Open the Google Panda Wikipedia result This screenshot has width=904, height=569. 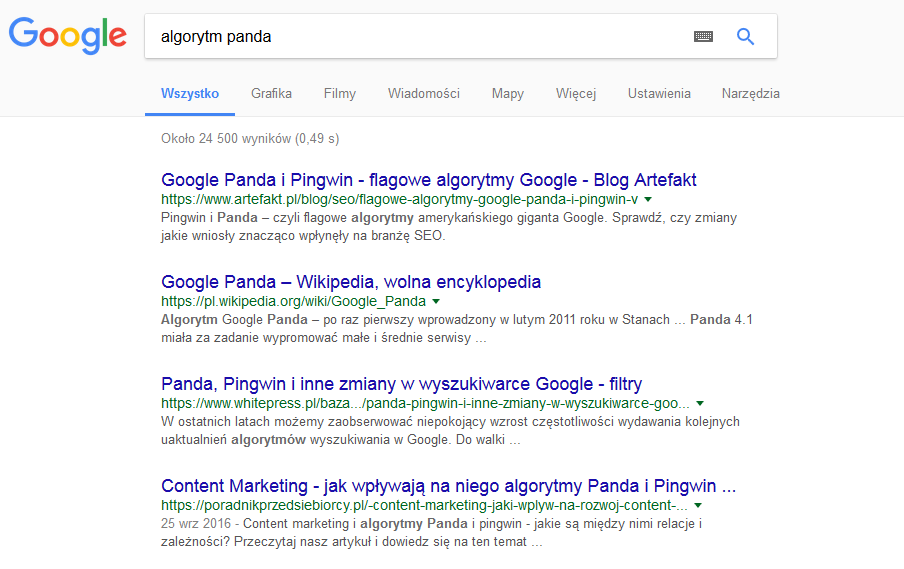[x=351, y=282]
